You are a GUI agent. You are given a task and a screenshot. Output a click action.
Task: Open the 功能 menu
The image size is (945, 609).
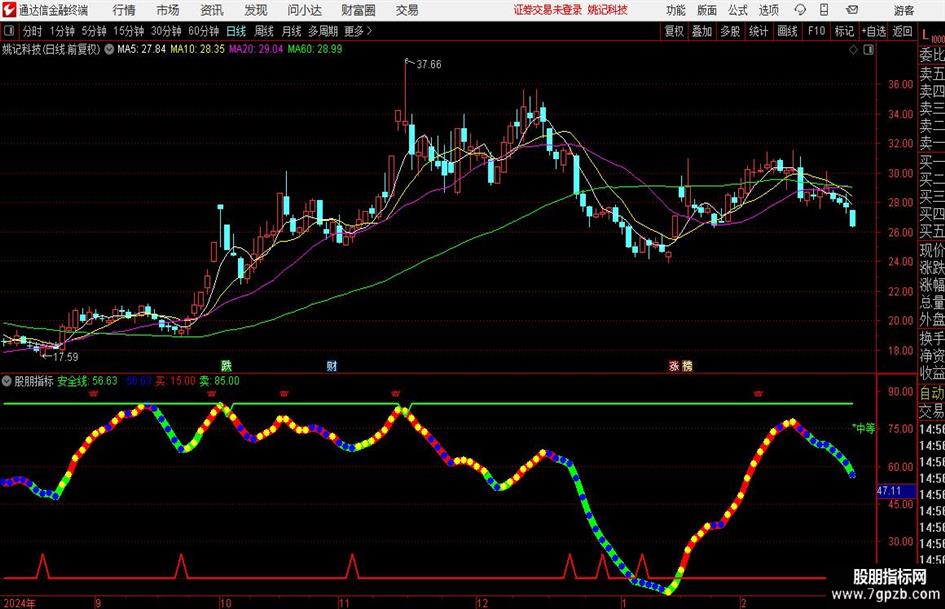[676, 10]
